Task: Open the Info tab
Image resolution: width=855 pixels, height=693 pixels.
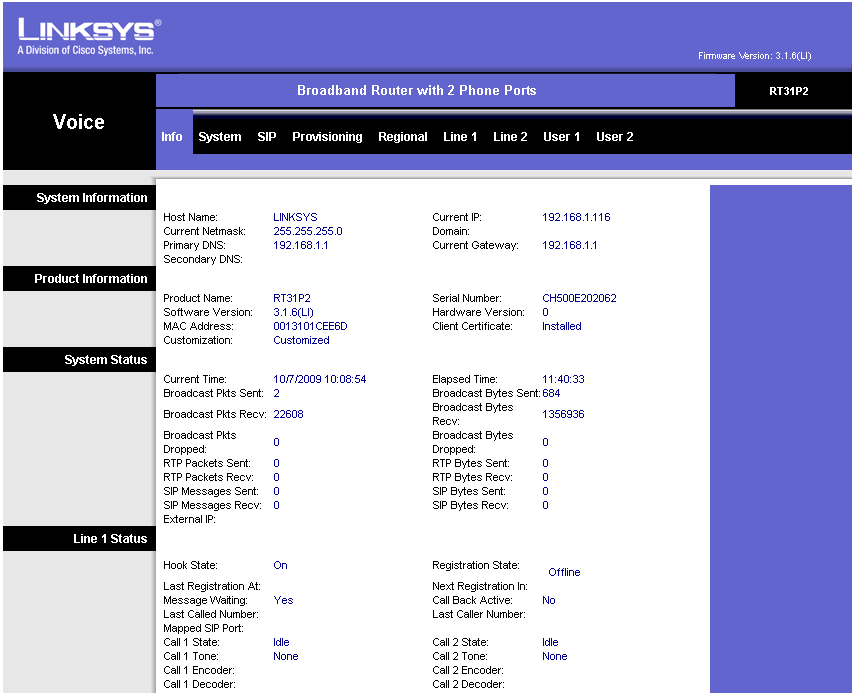Action: point(172,137)
